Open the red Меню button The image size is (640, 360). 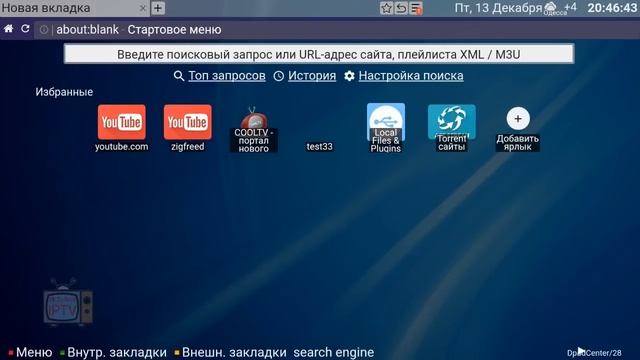pos(30,352)
